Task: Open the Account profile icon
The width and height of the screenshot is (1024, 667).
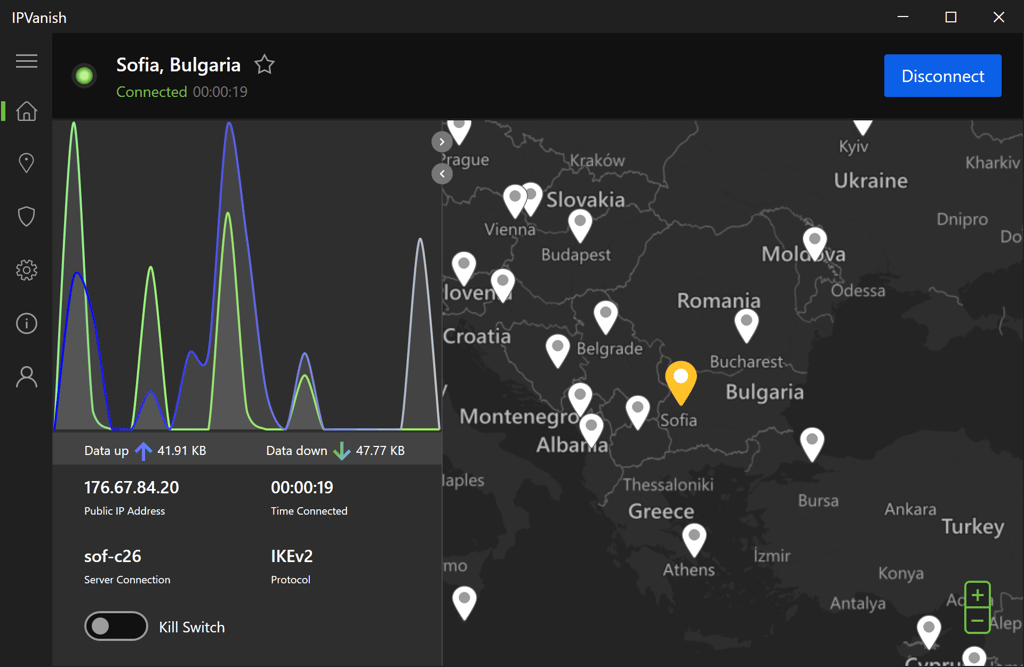Action: (x=26, y=377)
